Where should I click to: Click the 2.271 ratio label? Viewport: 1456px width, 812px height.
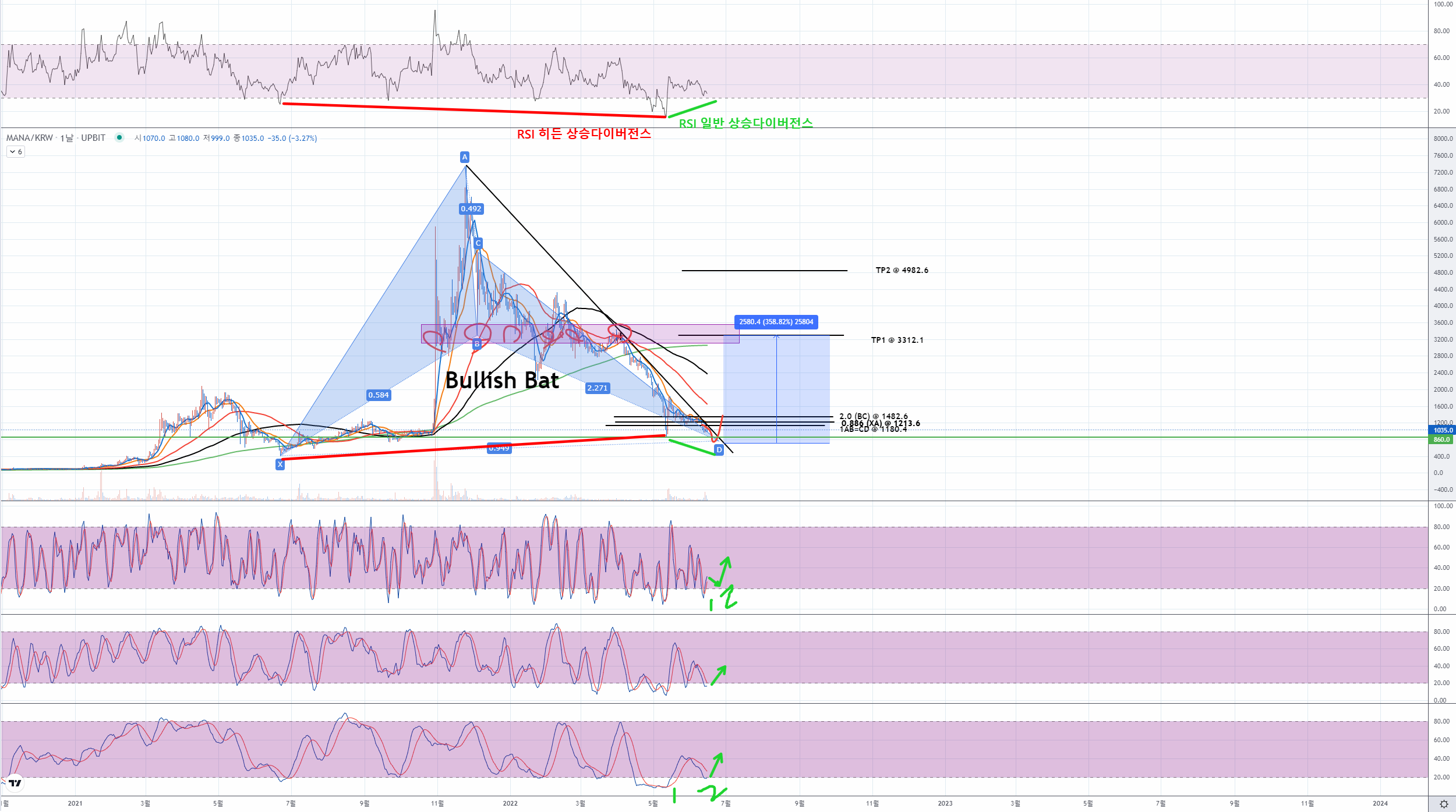pos(597,388)
